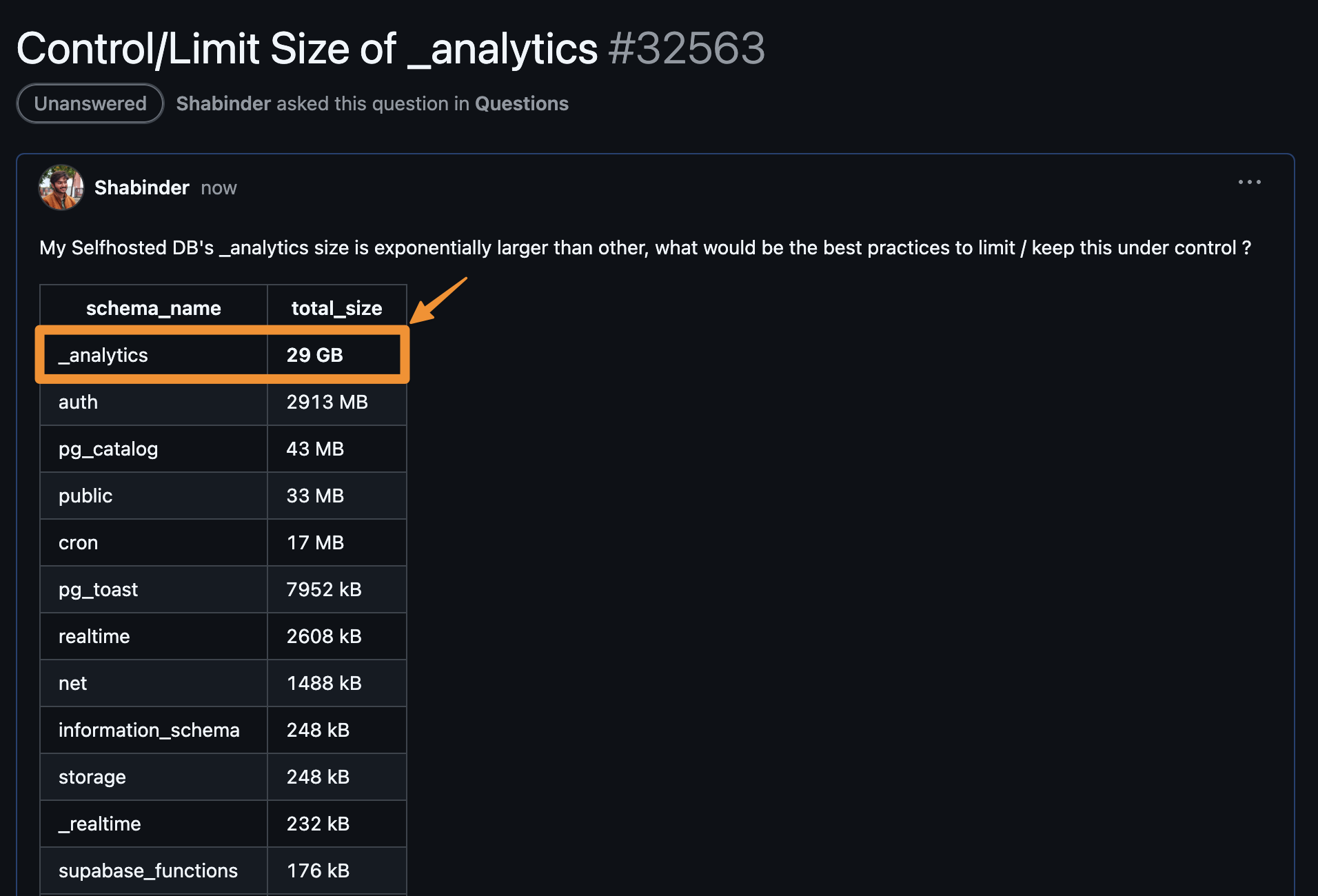
Task: Click the supabase_functions table cell
Action: pyautogui.click(x=148, y=870)
